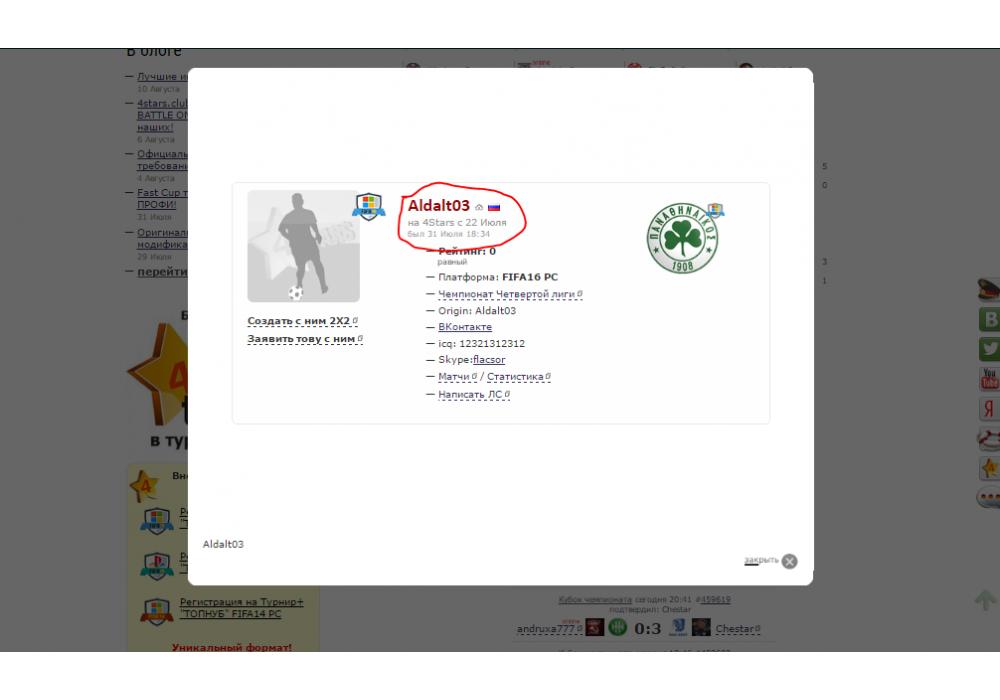
Task: Open the speech bubble chat icon
Action: point(989,498)
